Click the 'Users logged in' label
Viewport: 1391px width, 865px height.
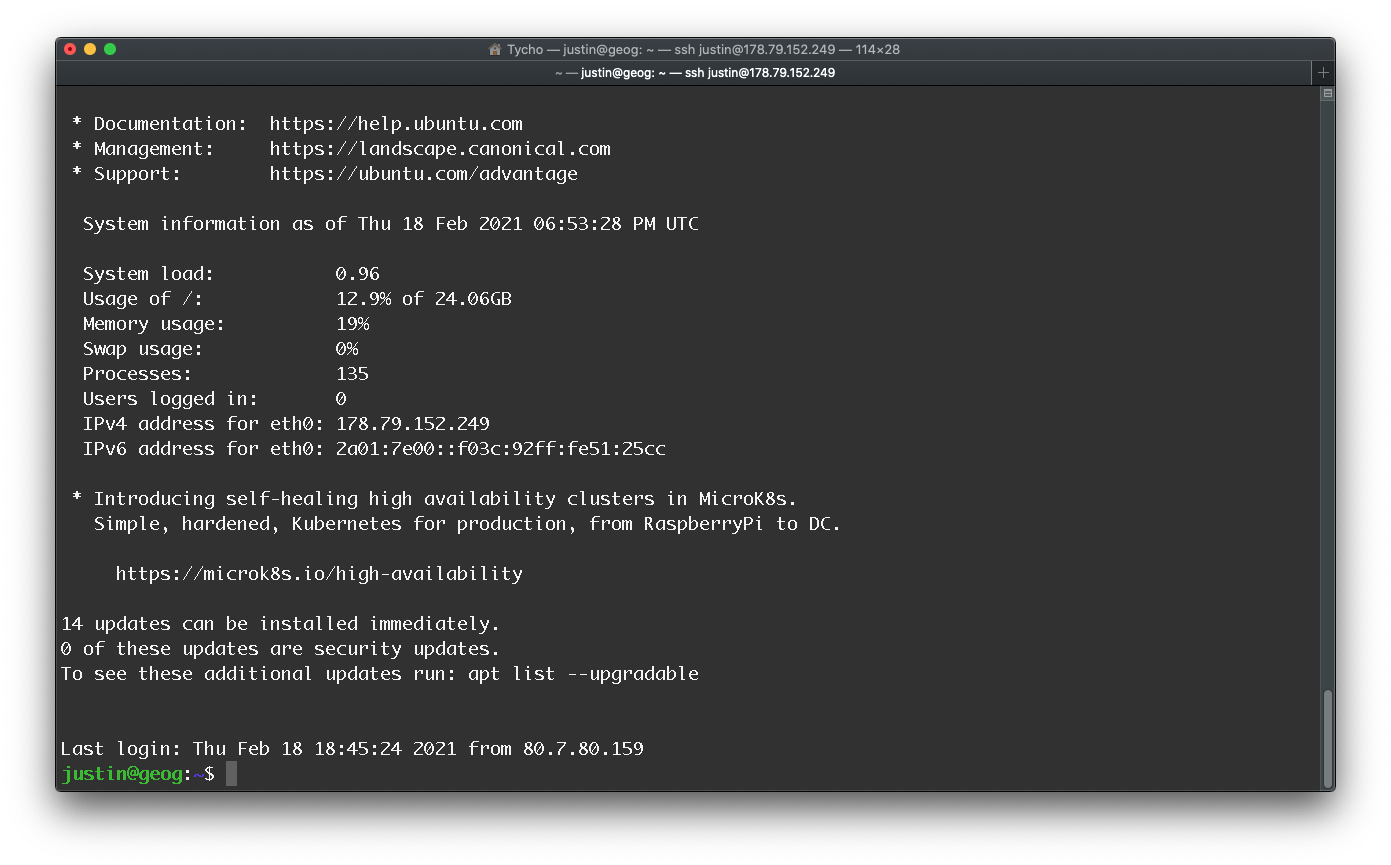170,399
